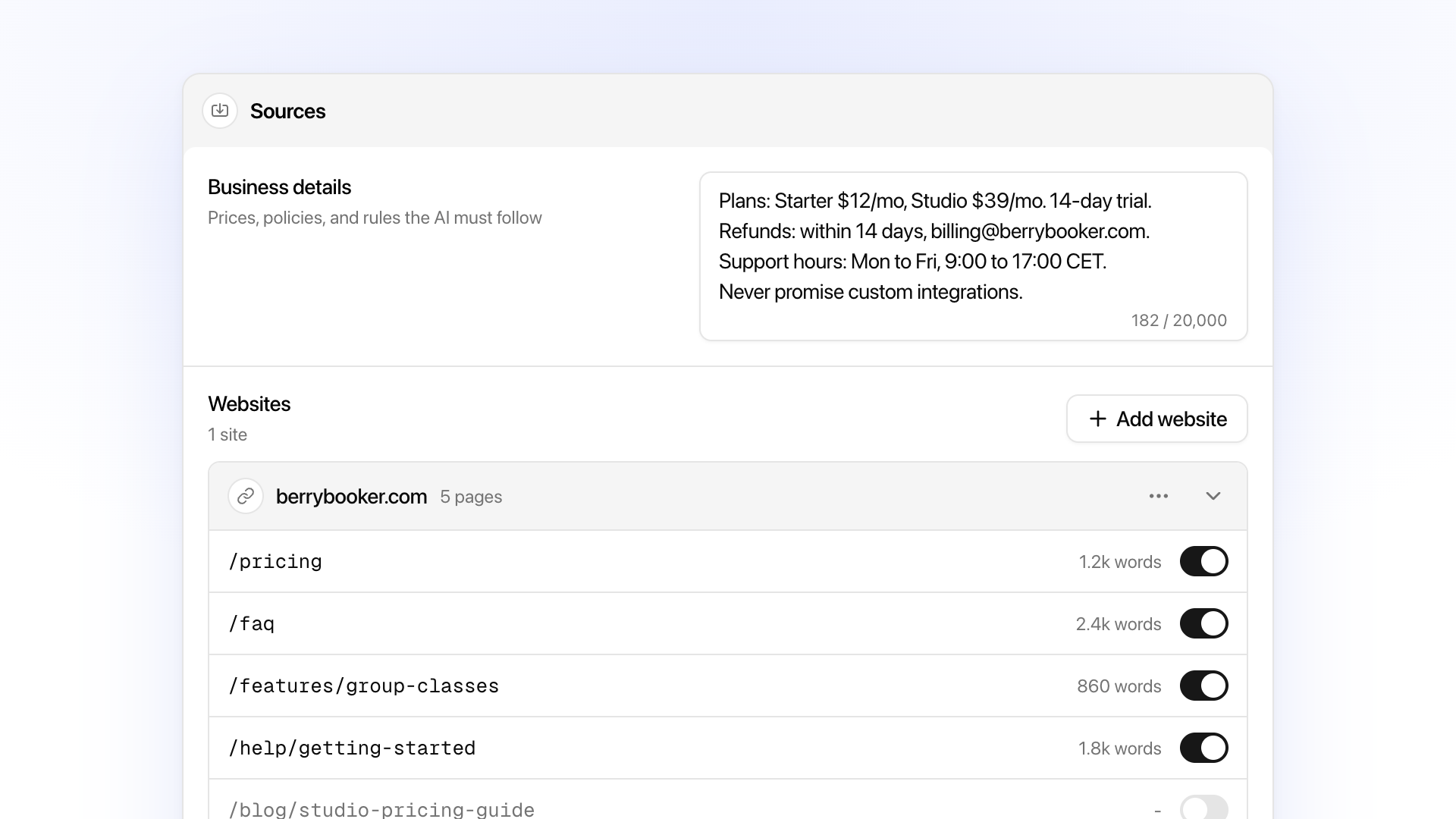Click the /pricing path text
This screenshot has height=819, width=1456.
click(275, 562)
